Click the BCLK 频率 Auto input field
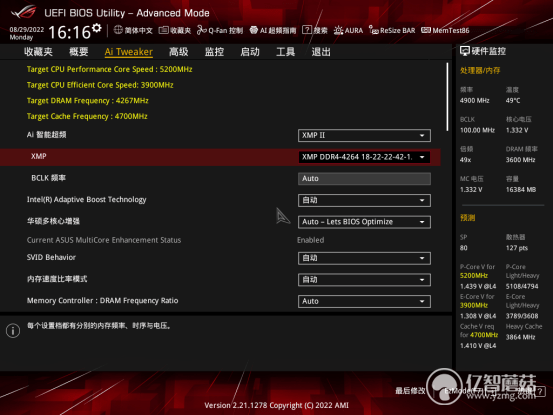The width and height of the screenshot is (553, 415). pyautogui.click(x=364, y=179)
